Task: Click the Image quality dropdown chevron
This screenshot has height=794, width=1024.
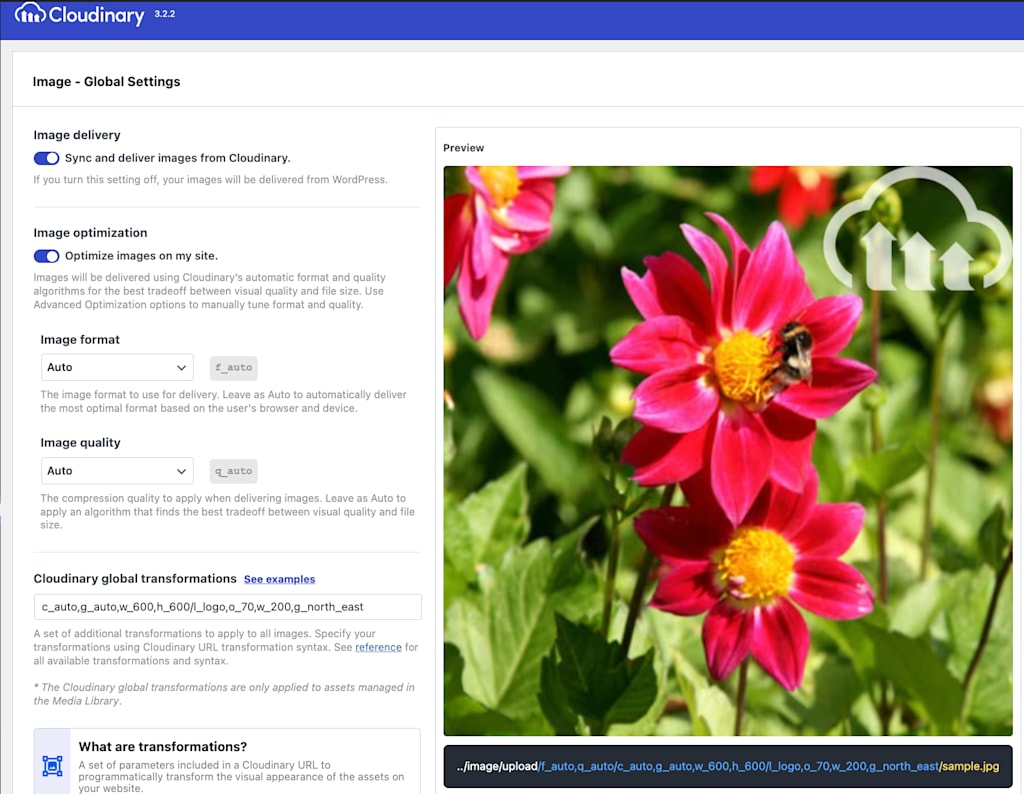Action: coord(181,471)
